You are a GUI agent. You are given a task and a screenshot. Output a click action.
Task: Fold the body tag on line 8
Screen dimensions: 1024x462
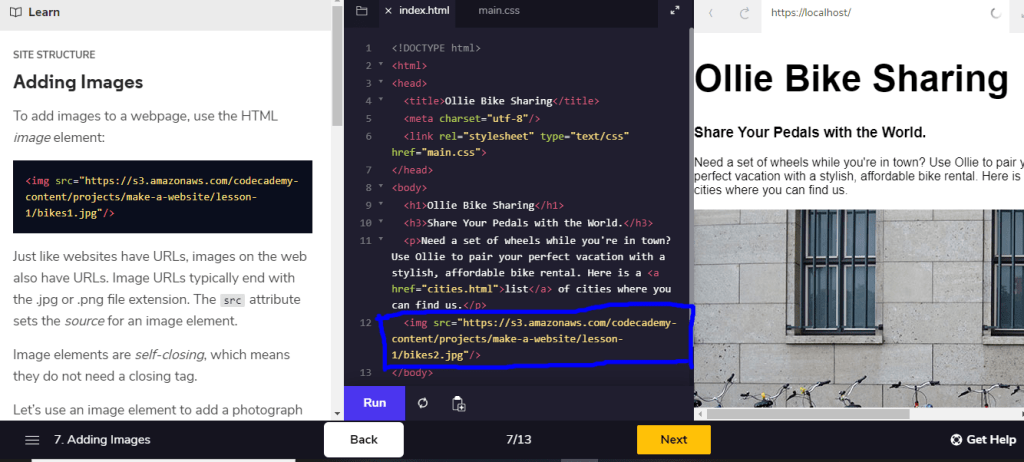(381, 187)
